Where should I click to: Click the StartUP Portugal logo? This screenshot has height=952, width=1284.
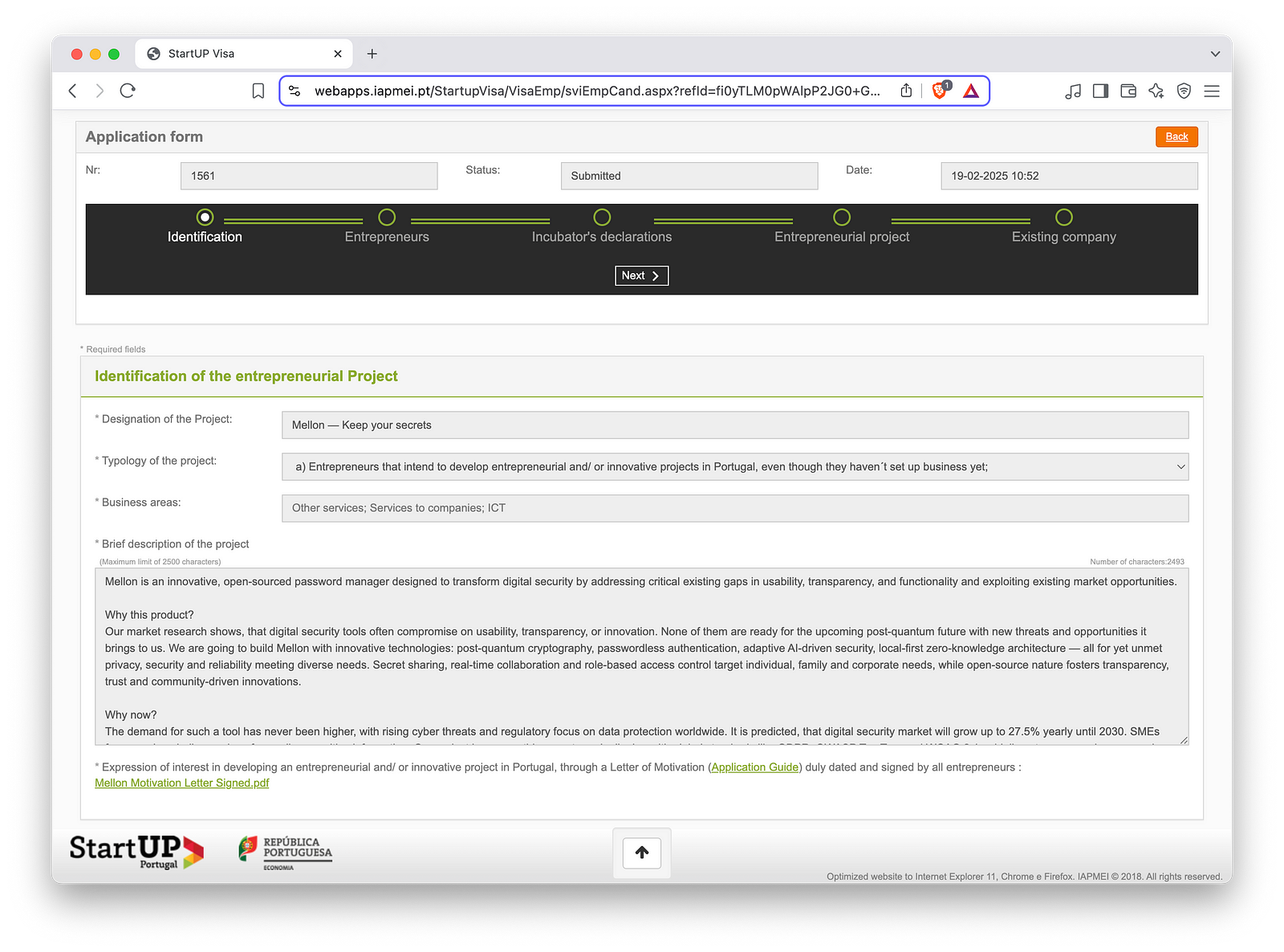tap(136, 852)
